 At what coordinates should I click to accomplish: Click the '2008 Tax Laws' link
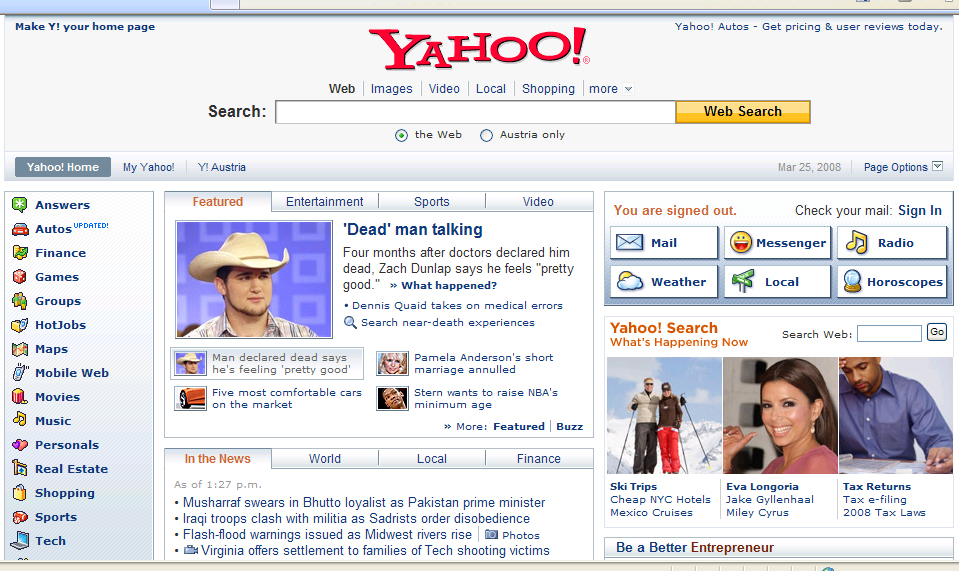tap(884, 512)
